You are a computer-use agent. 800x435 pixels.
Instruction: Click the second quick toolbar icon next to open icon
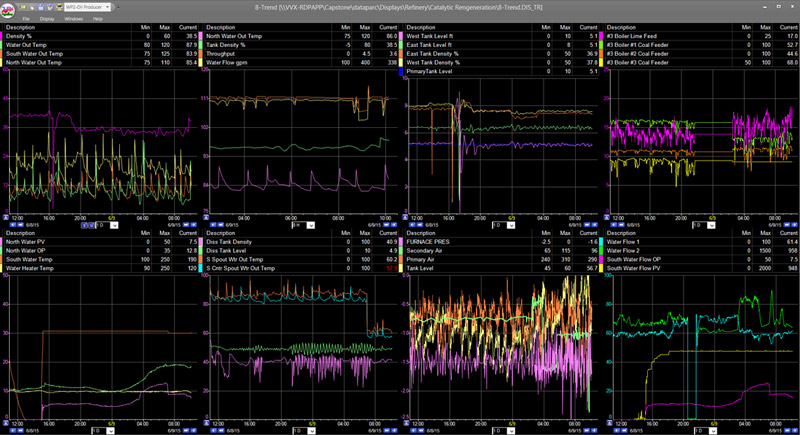pos(32,7)
